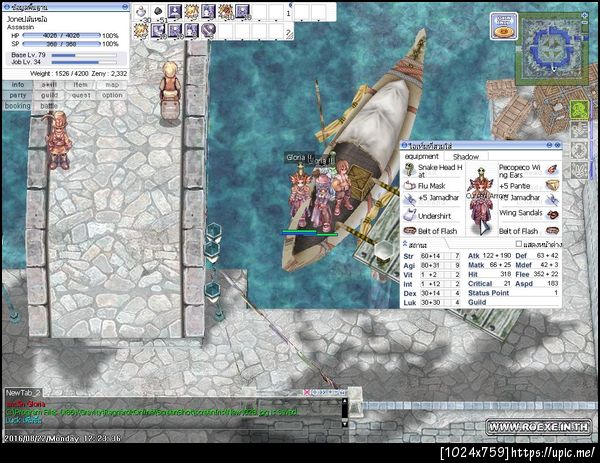Viewport: 600px width, 463px height.
Task: Open the party window button
Action: (18, 95)
